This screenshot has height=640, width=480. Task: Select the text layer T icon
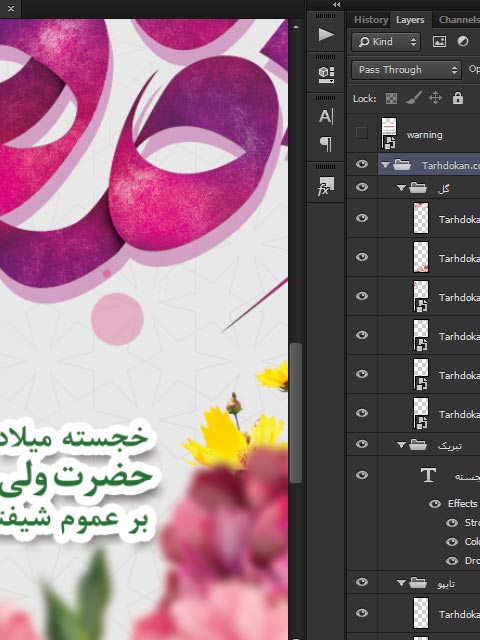[x=428, y=475]
